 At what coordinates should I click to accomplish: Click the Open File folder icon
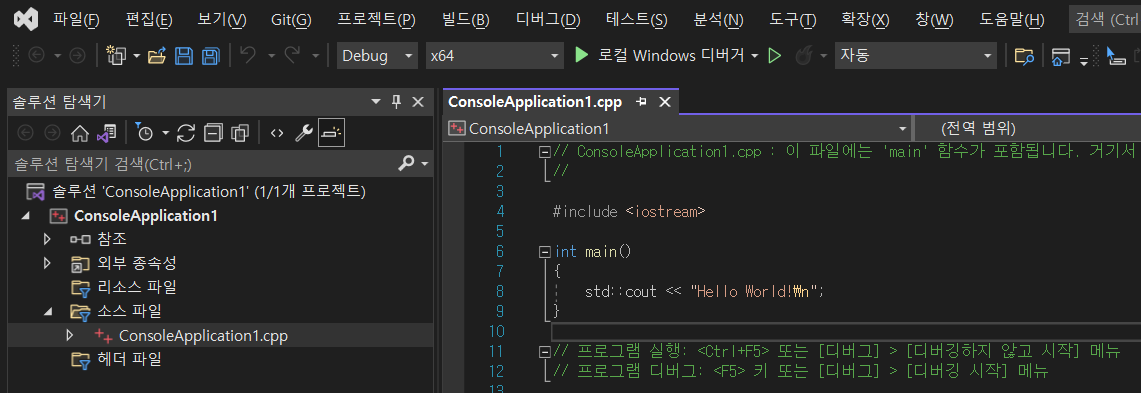tap(157, 55)
